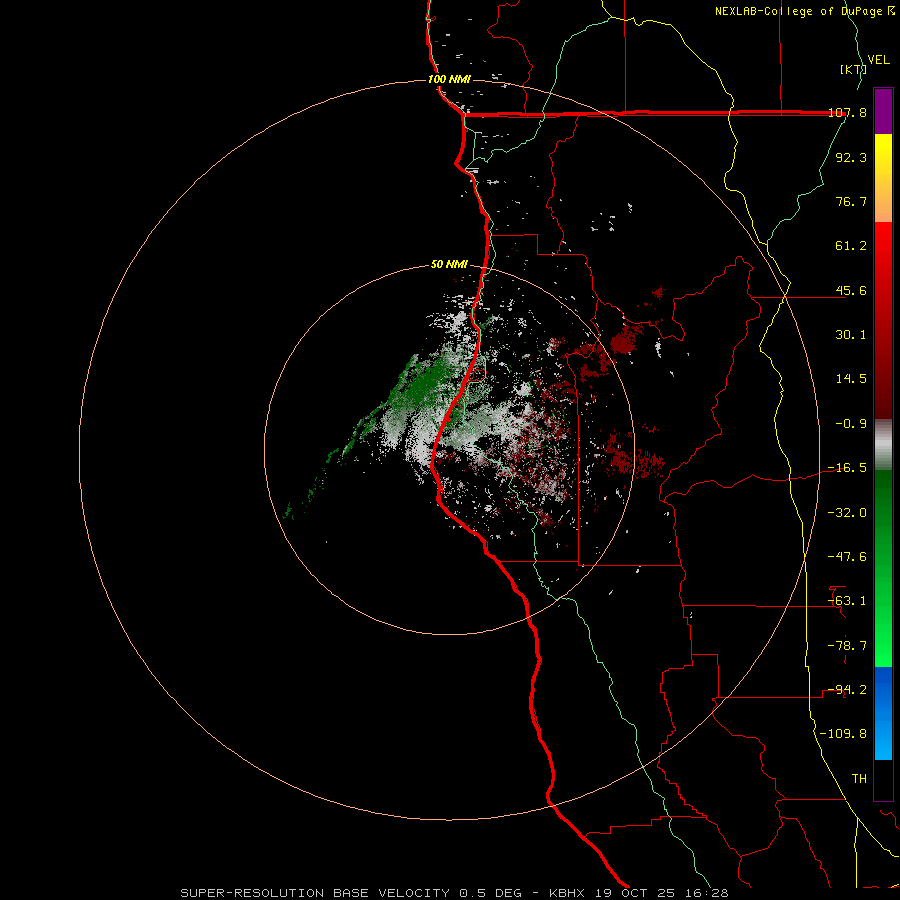Image resolution: width=900 pixels, height=900 pixels.
Task: Click the -32.0 scale value
Action: pyautogui.click(x=847, y=513)
